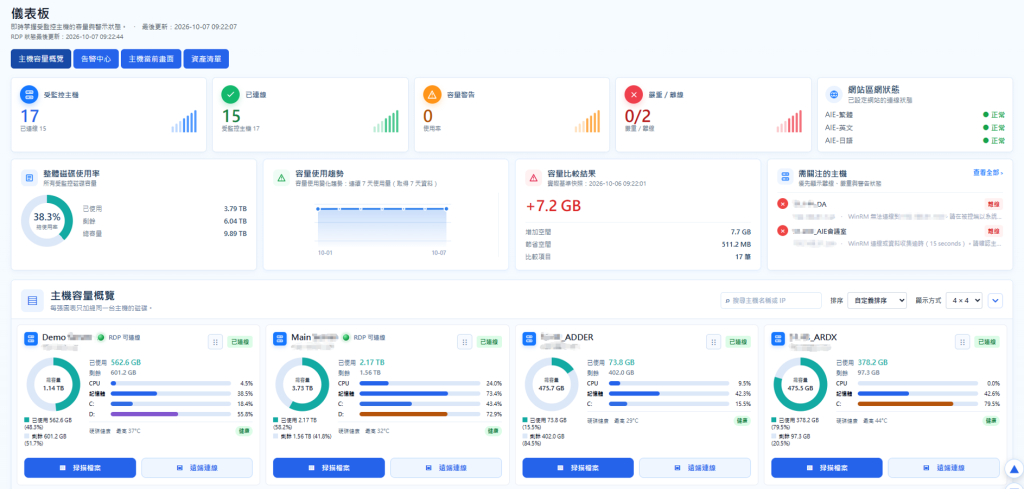Click the AIE-英文 status row
Viewport: 1024px width, 489px height.
tap(914, 127)
